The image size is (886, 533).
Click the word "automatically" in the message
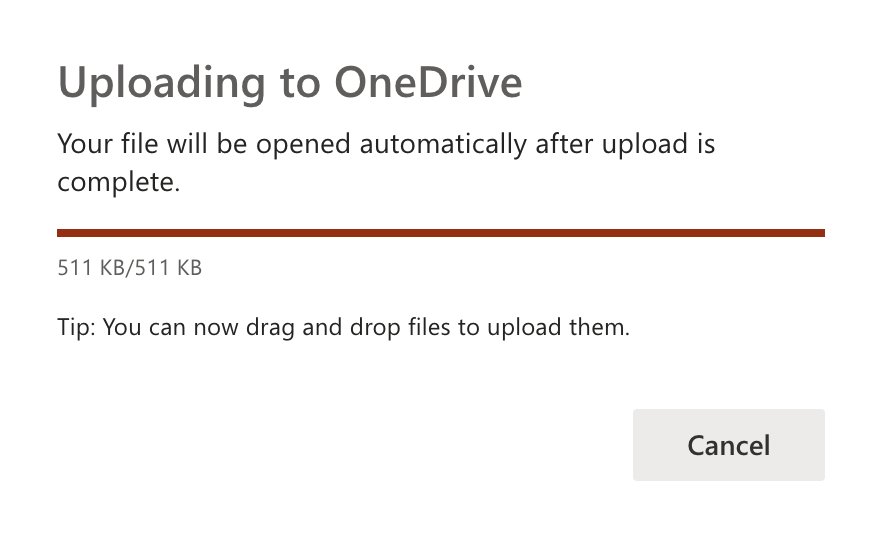(x=442, y=145)
